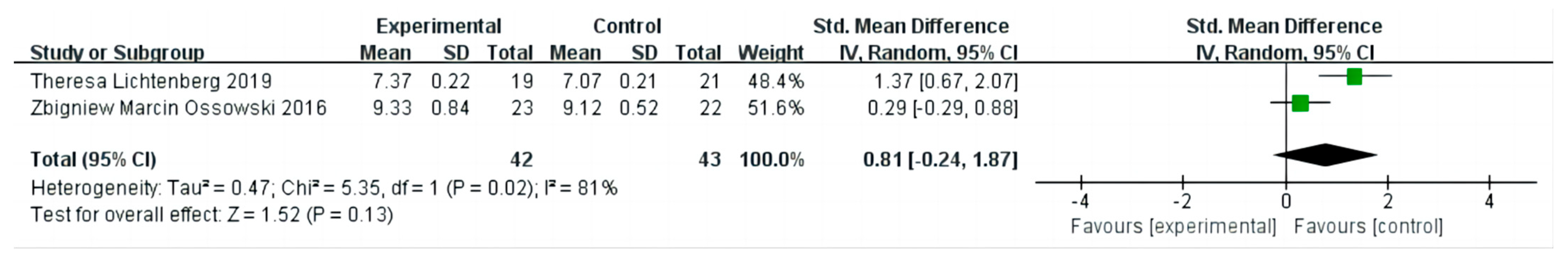The height and width of the screenshot is (262, 1568).
Task: Click the pooled estimate 0.81 [-0.24, 1.87]
Action: (940, 160)
